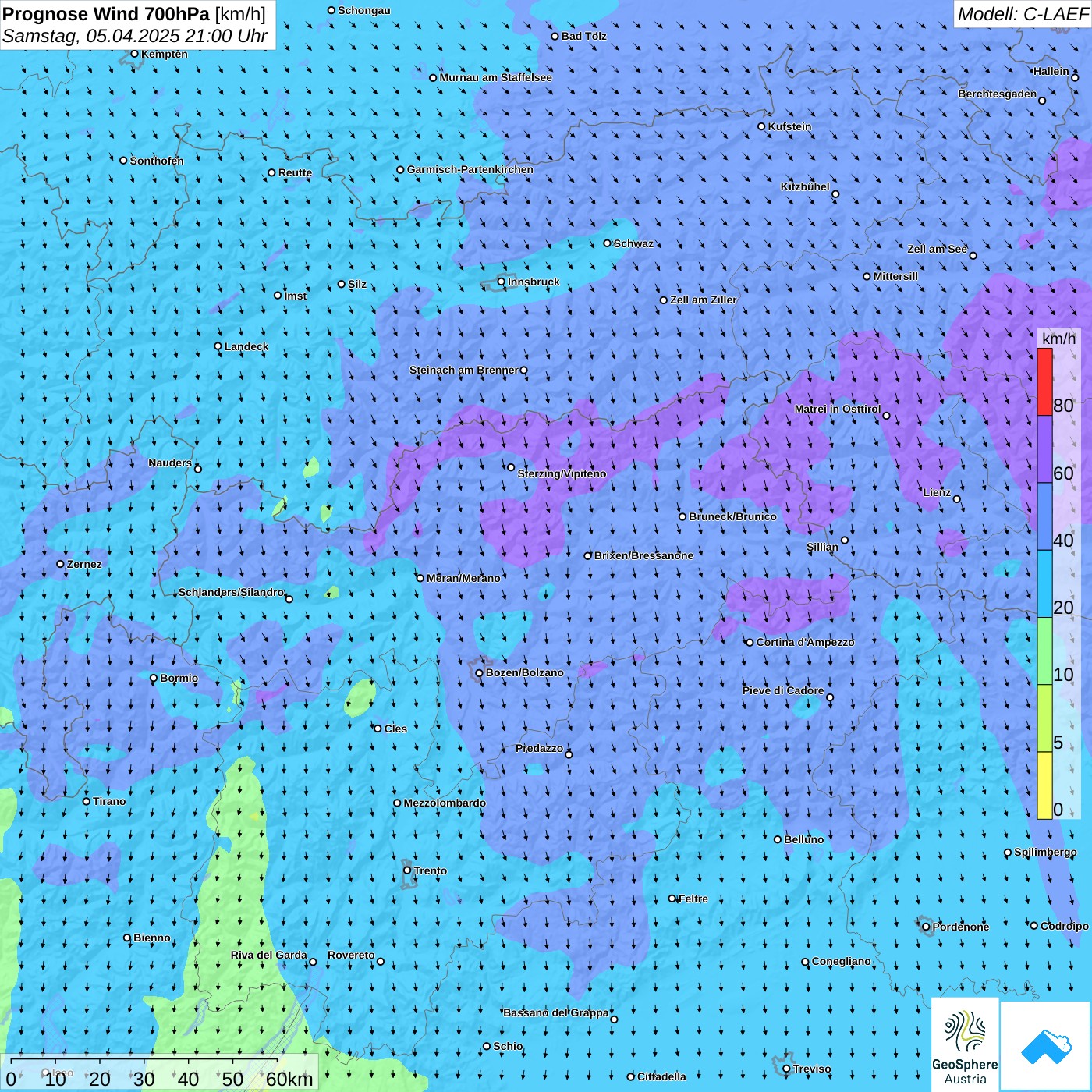The height and width of the screenshot is (1092, 1092).
Task: Click the blue cloud logo beside GeoSphere
Action: [x=1046, y=1046]
